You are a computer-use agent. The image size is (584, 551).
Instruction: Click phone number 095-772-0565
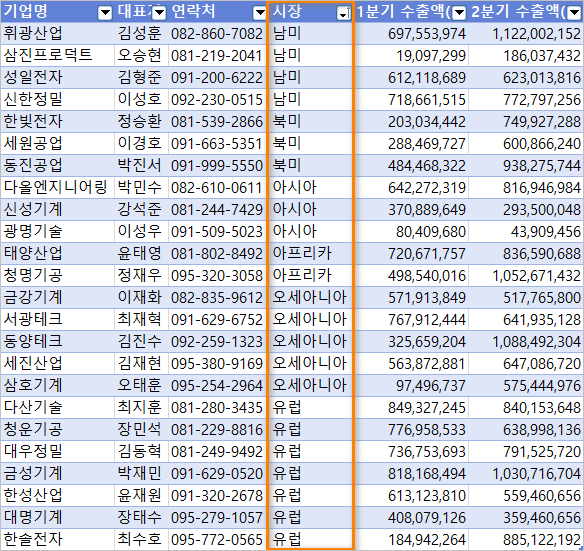217,539
